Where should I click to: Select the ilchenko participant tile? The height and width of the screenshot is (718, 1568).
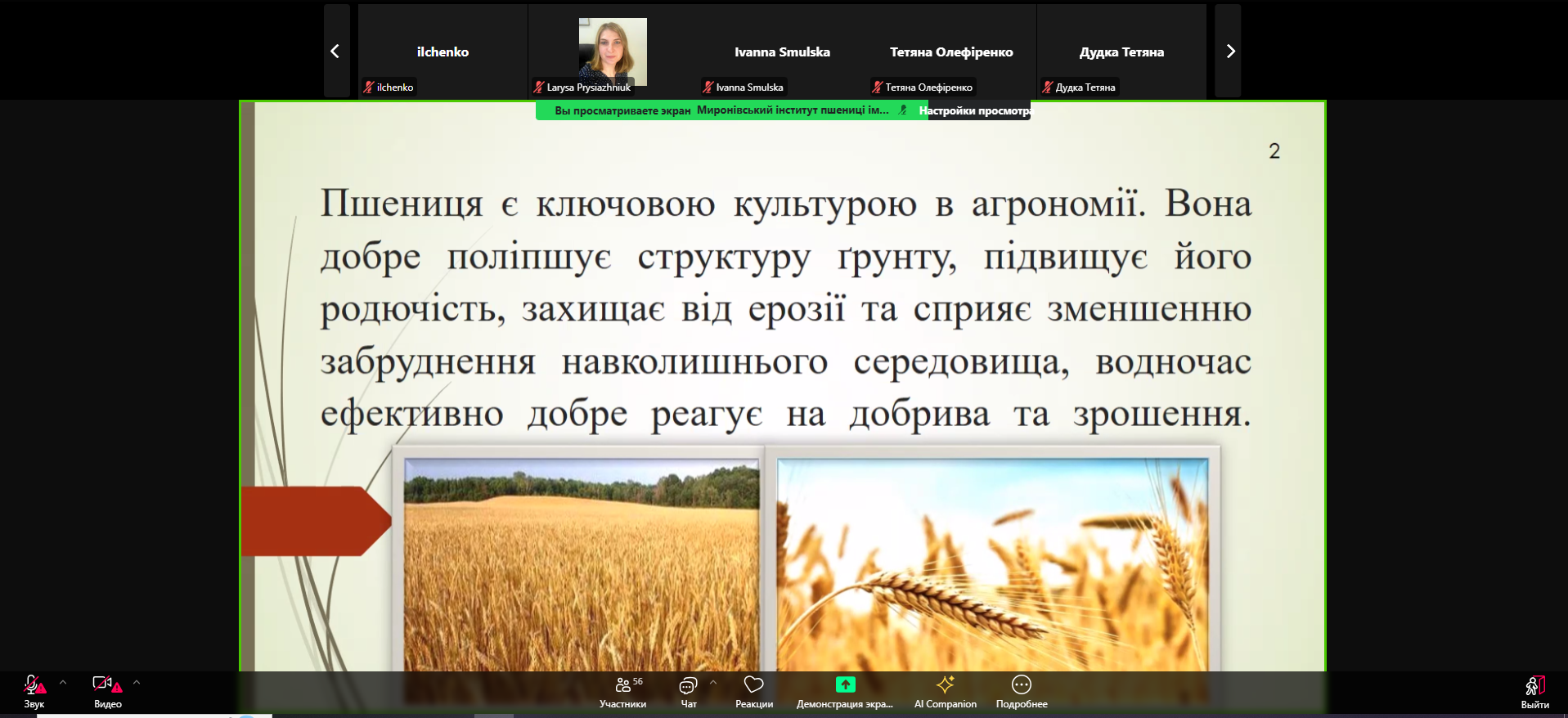pos(443,52)
